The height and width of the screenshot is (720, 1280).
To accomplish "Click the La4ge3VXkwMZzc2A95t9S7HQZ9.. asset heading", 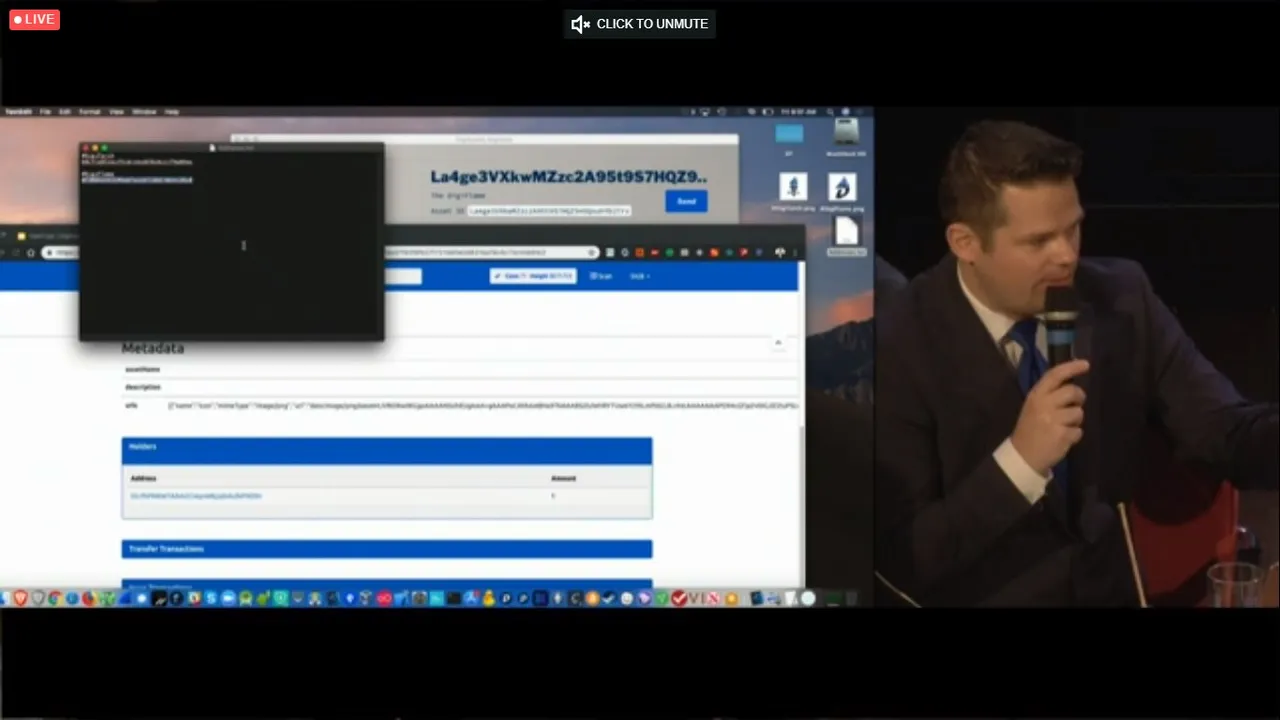I will pos(569,177).
